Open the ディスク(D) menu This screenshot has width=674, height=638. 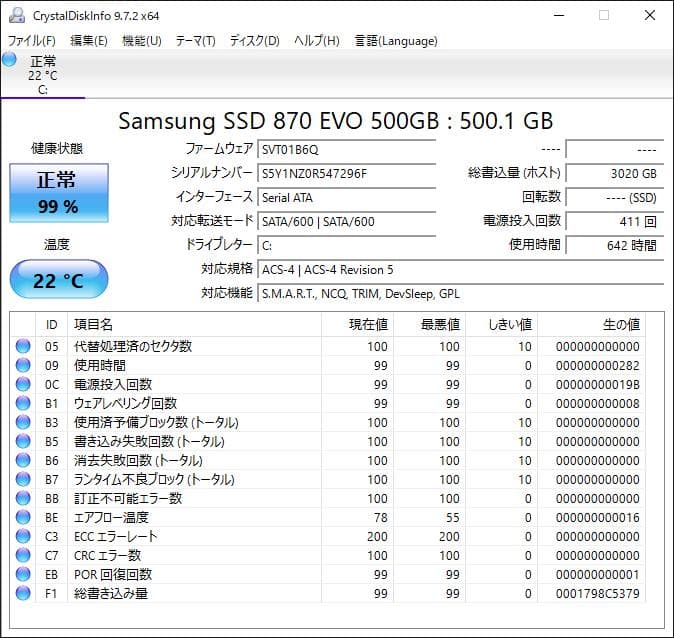[x=254, y=41]
